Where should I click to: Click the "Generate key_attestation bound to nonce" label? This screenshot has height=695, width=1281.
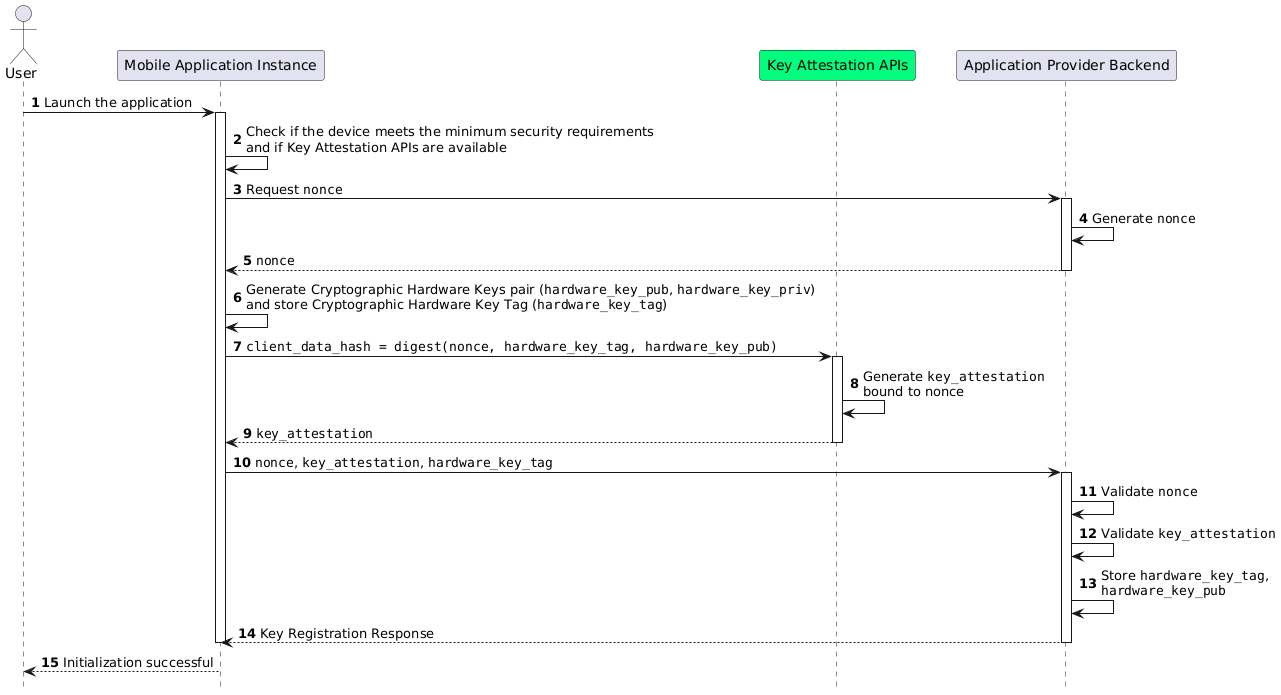[x=953, y=384]
